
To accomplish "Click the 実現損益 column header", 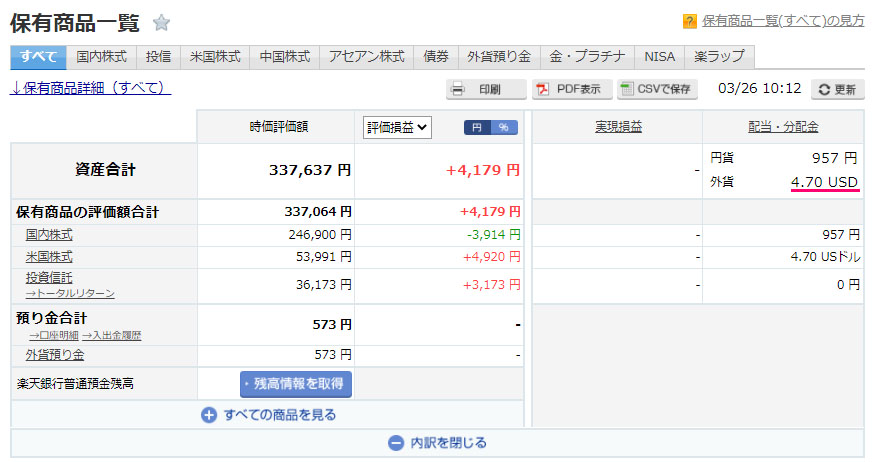I will click(618, 126).
